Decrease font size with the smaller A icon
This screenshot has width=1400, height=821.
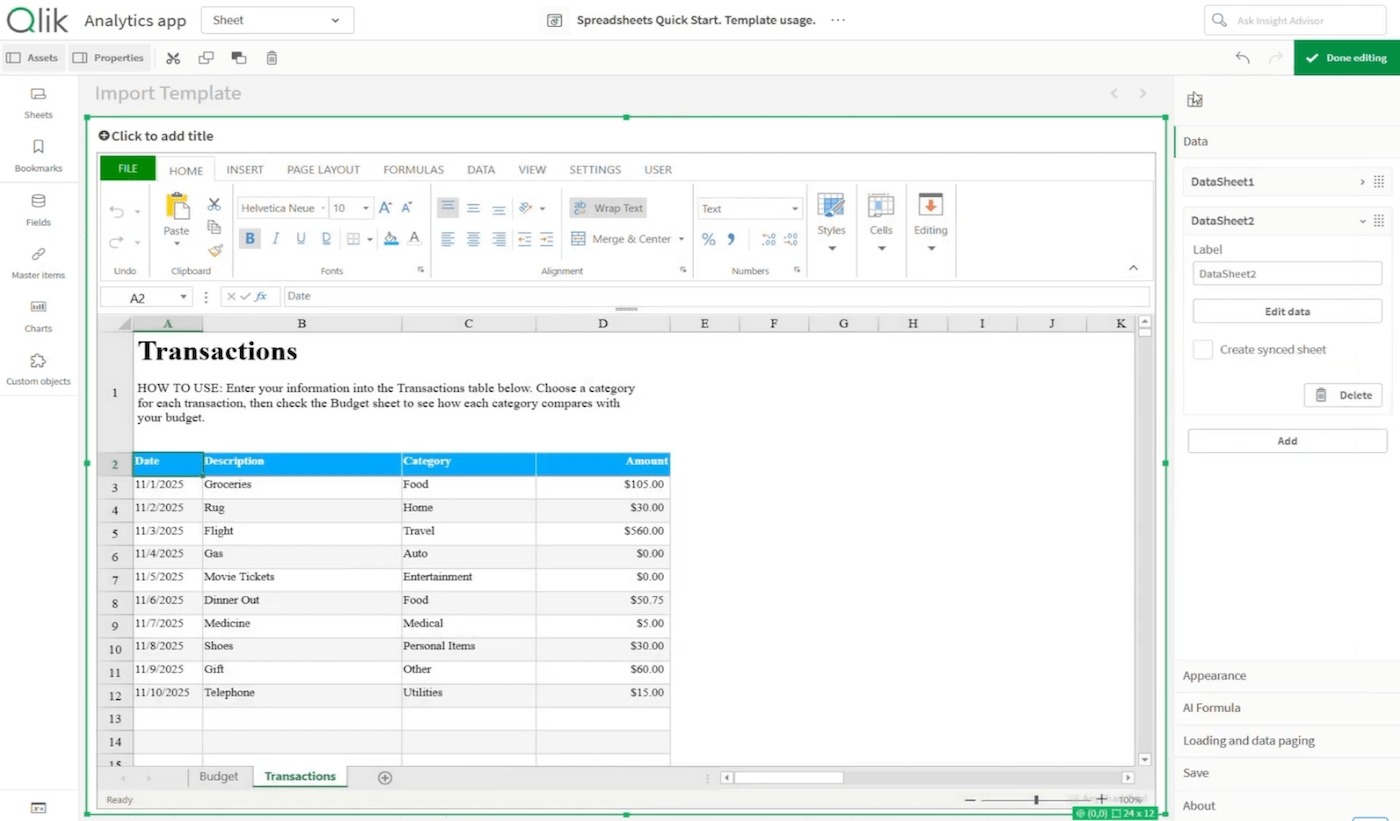pyautogui.click(x=407, y=208)
